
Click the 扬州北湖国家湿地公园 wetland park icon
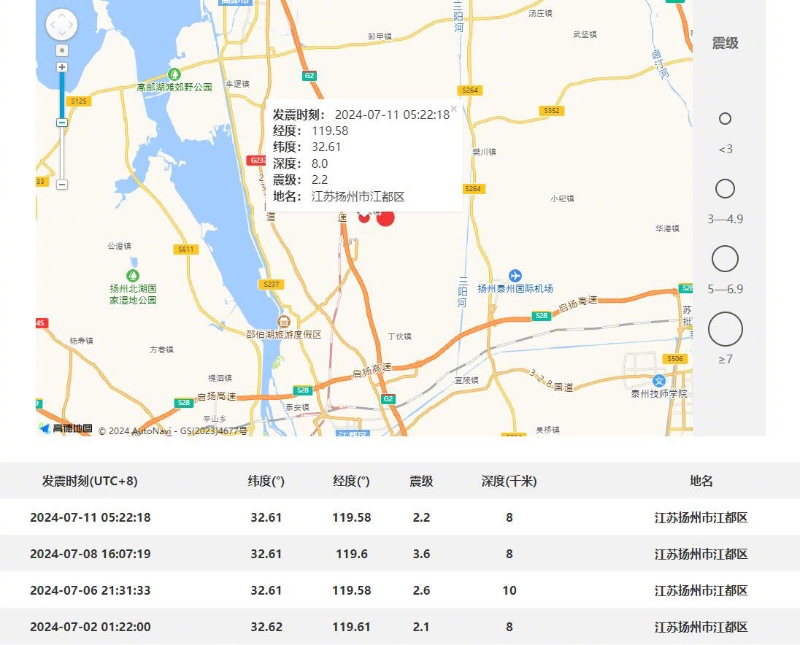[x=133, y=275]
